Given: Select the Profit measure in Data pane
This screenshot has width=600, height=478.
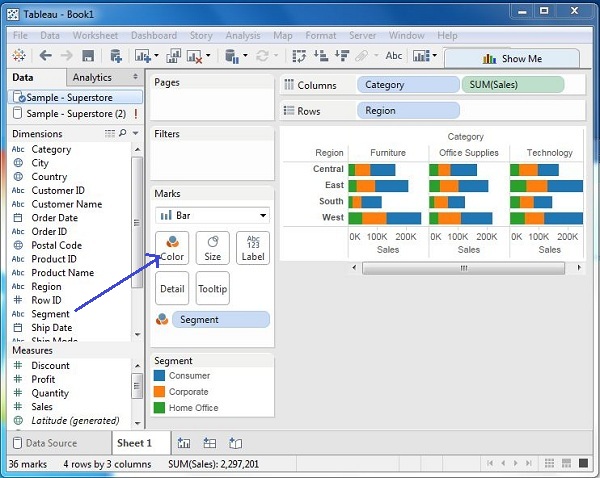Looking at the screenshot, I should click(x=43, y=379).
